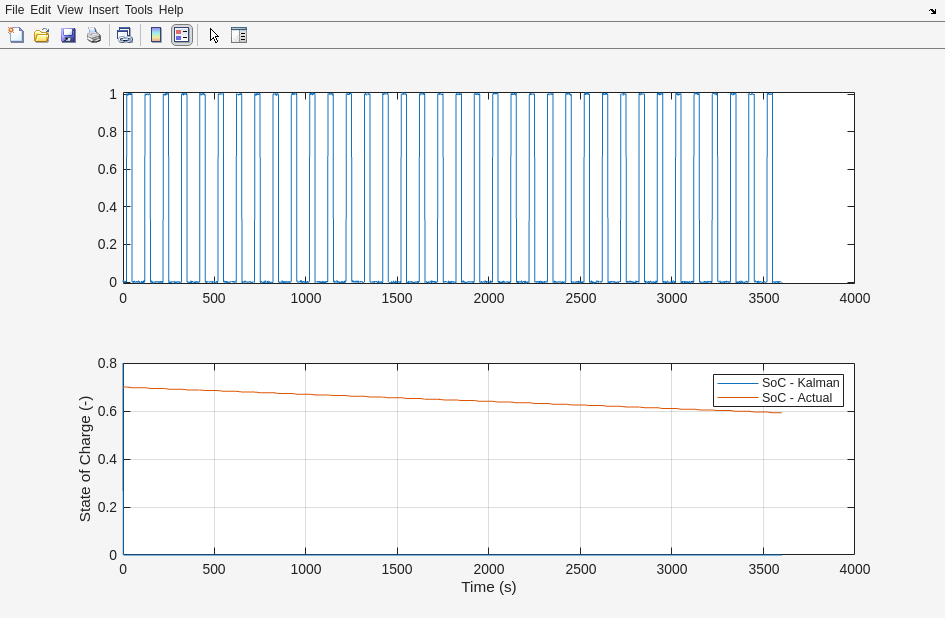
Task: Expand the Tools menu
Action: [x=138, y=10]
